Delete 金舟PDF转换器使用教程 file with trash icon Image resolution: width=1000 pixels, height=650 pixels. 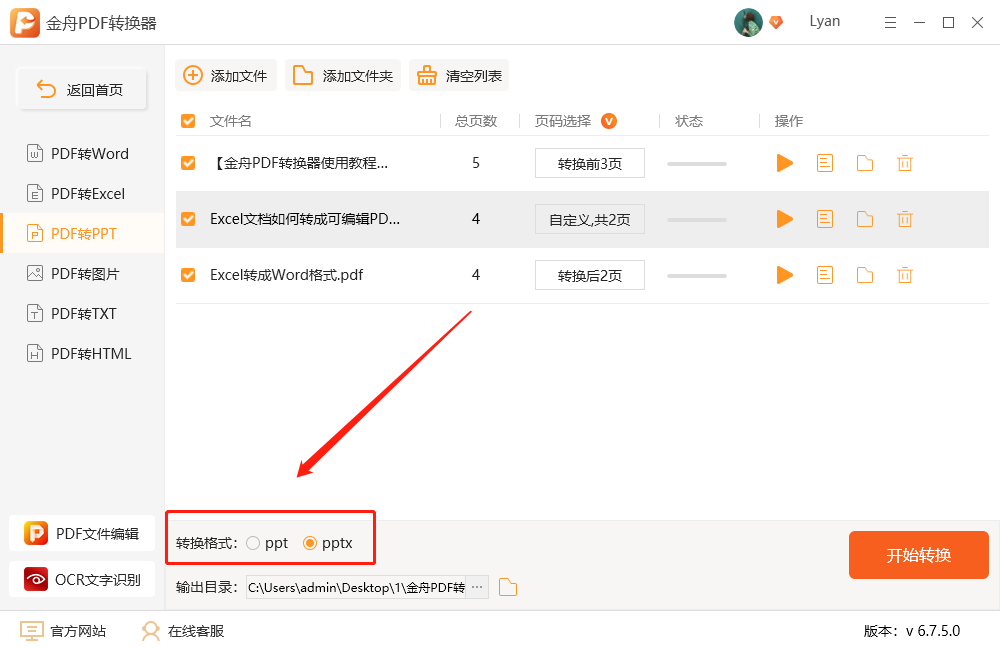click(904, 163)
